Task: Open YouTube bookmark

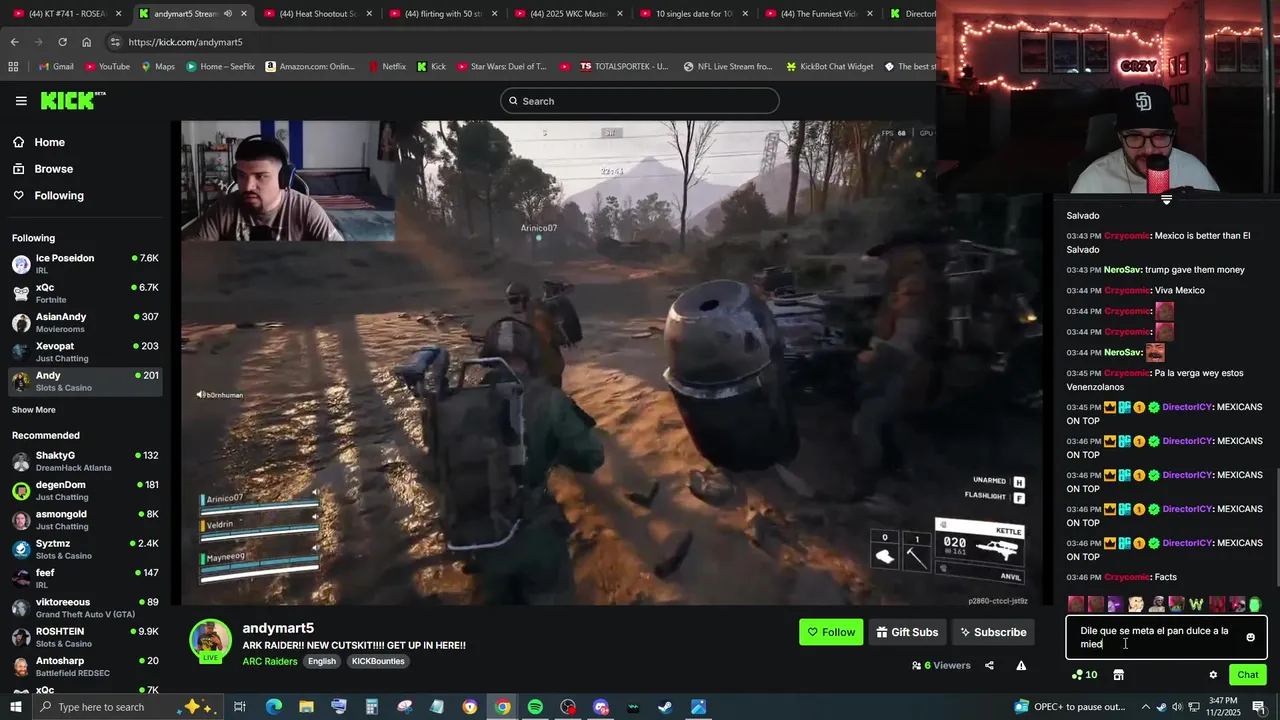Action: [x=107, y=67]
